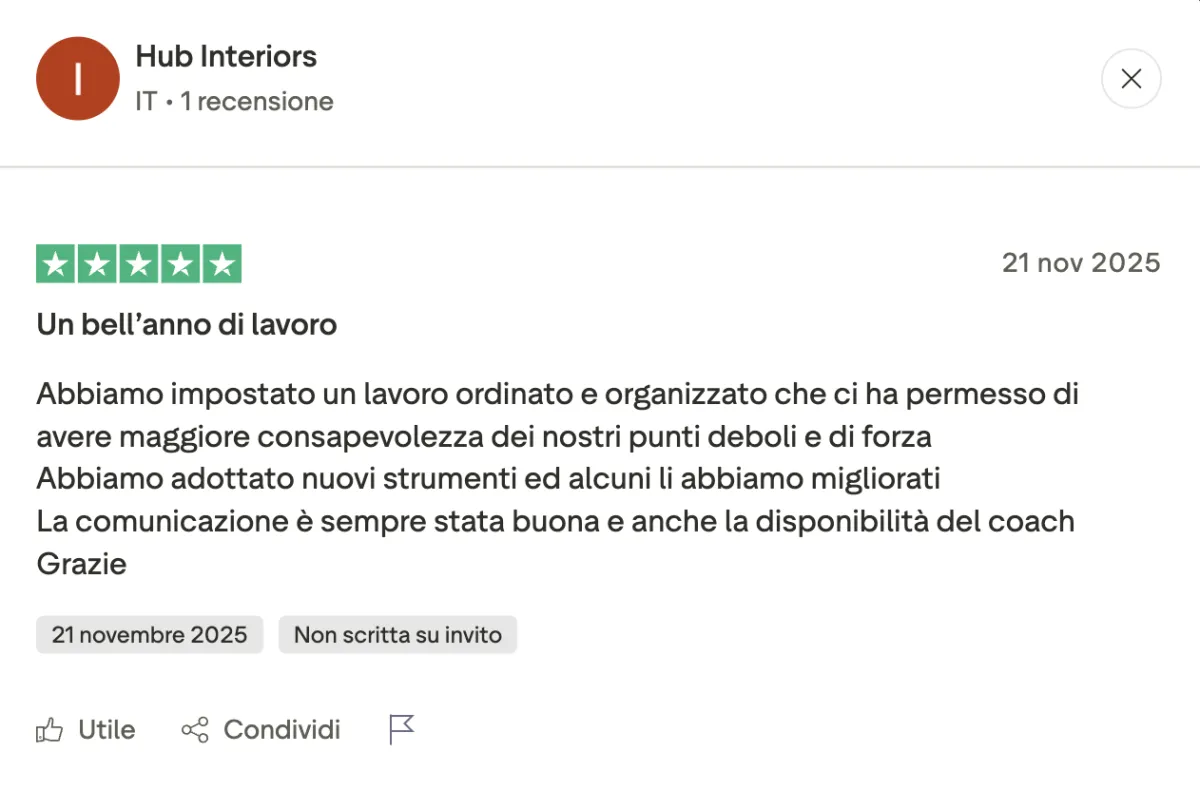Click the "21 novembre 2025" tag
Image resolution: width=1200 pixels, height=791 pixels.
coord(149,635)
